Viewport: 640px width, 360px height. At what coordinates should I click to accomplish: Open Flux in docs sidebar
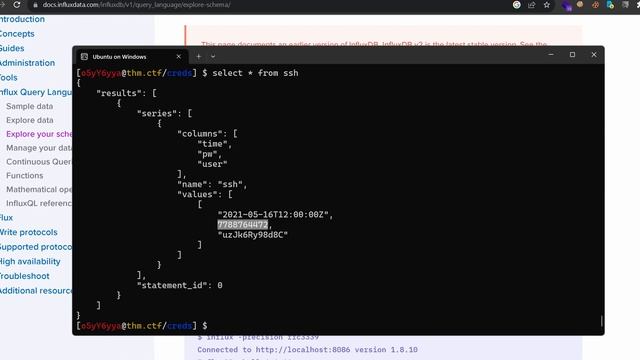[x=6, y=218]
